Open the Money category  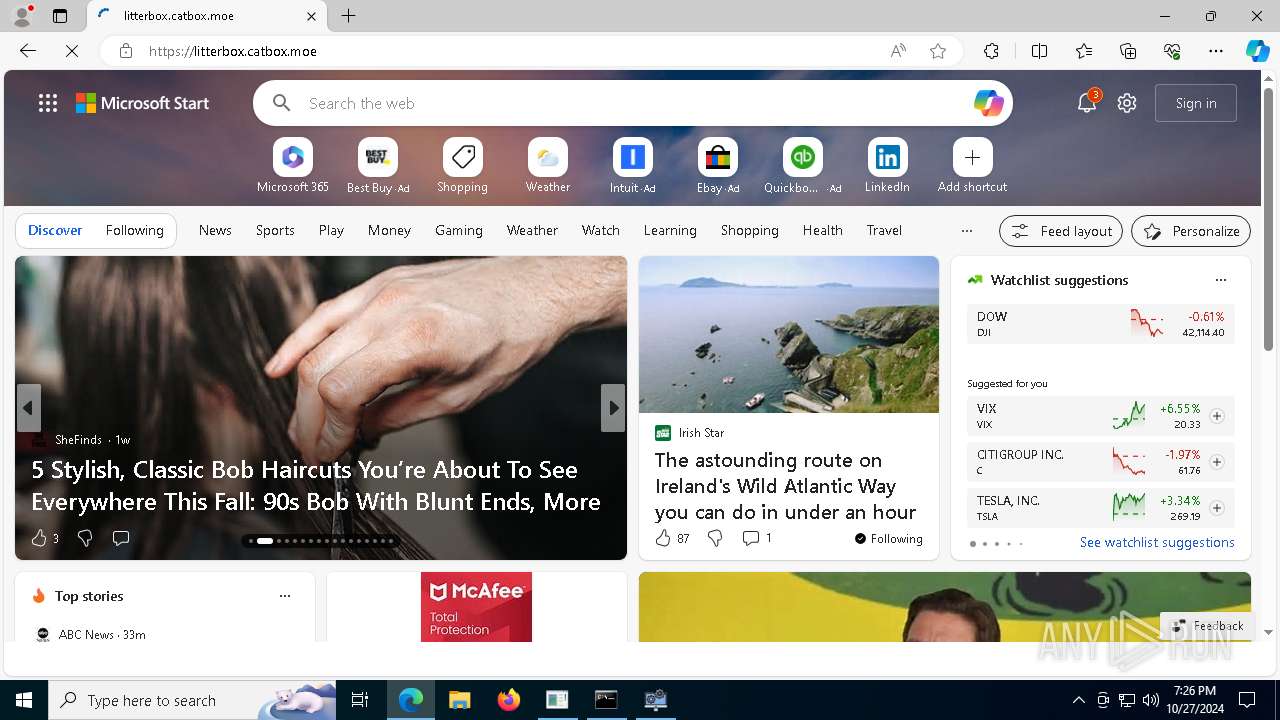tap(389, 230)
